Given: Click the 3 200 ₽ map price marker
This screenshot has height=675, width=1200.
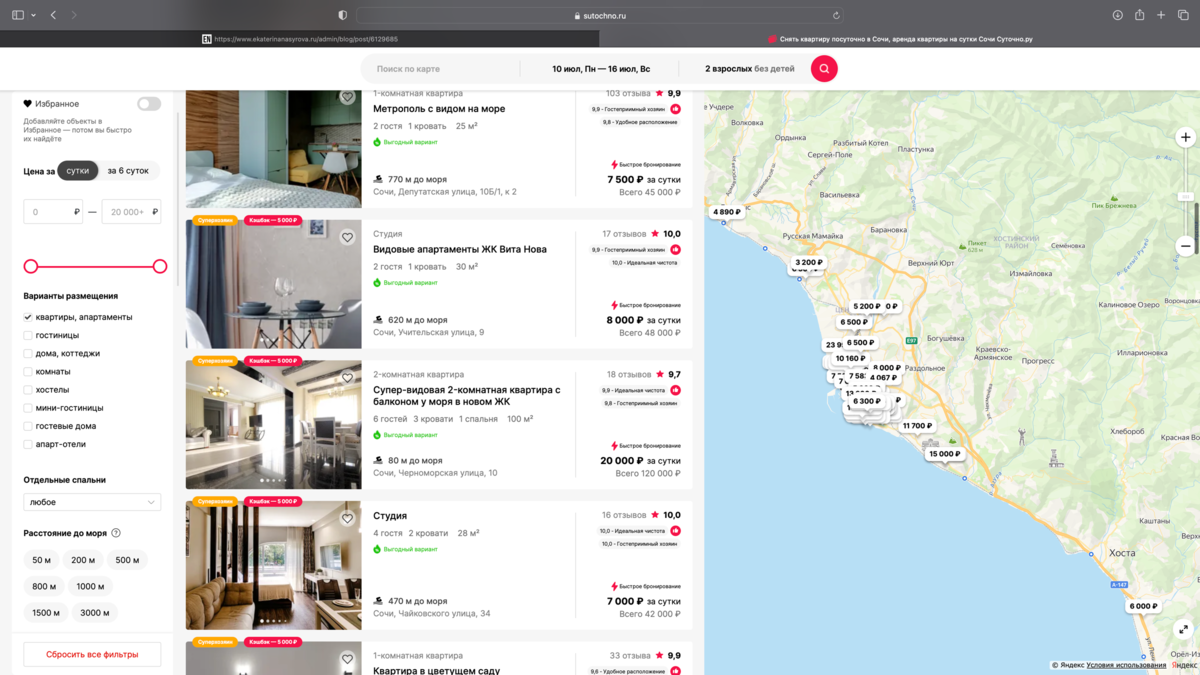Looking at the screenshot, I should [808, 263].
